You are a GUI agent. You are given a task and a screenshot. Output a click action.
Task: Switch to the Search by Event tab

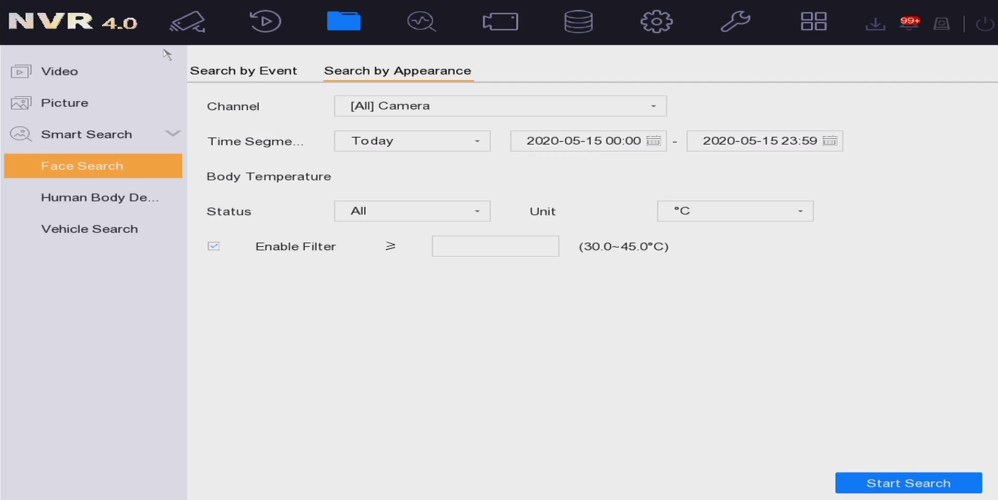pyautogui.click(x=243, y=71)
